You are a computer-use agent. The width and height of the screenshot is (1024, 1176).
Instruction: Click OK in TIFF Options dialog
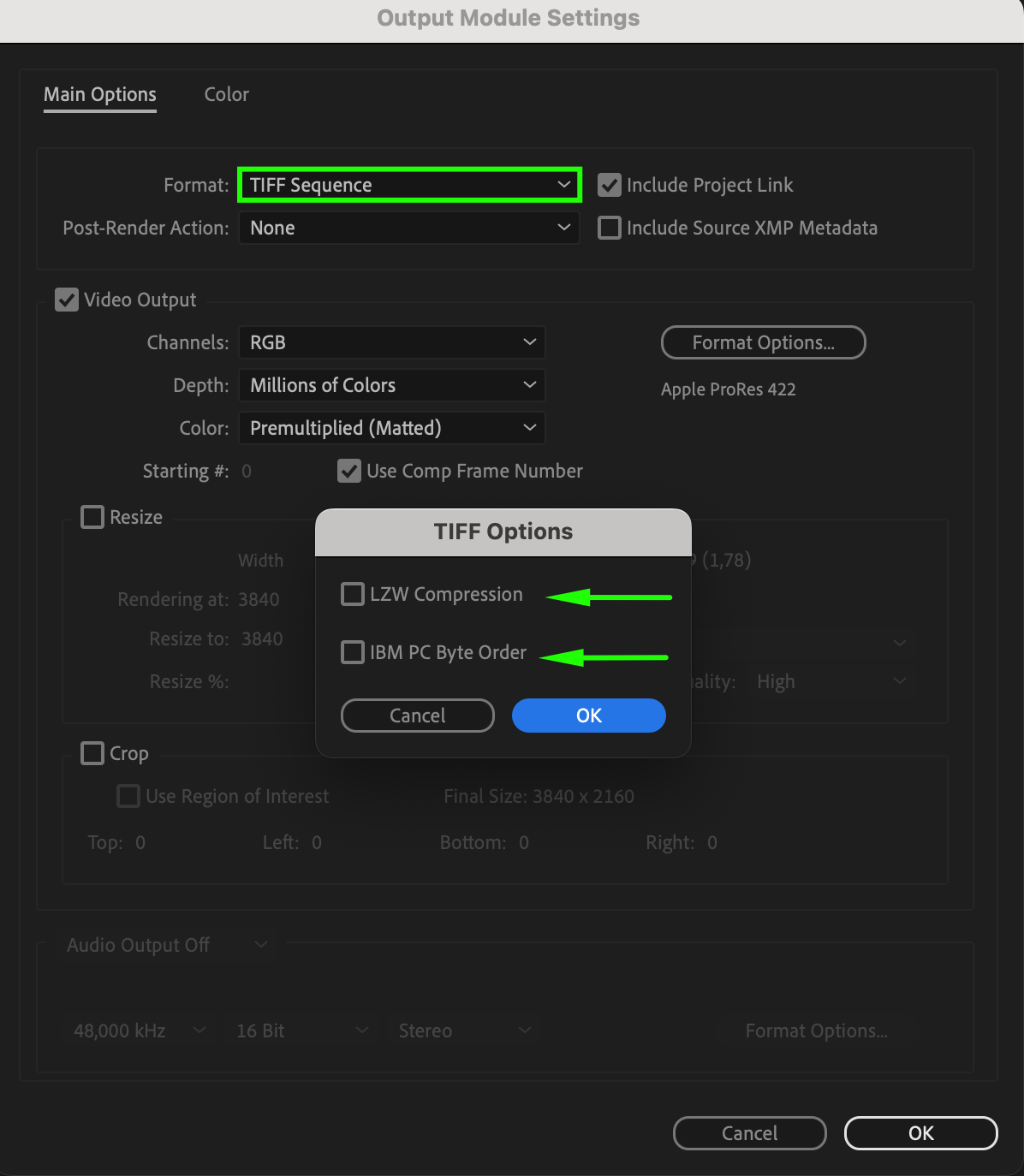click(589, 716)
